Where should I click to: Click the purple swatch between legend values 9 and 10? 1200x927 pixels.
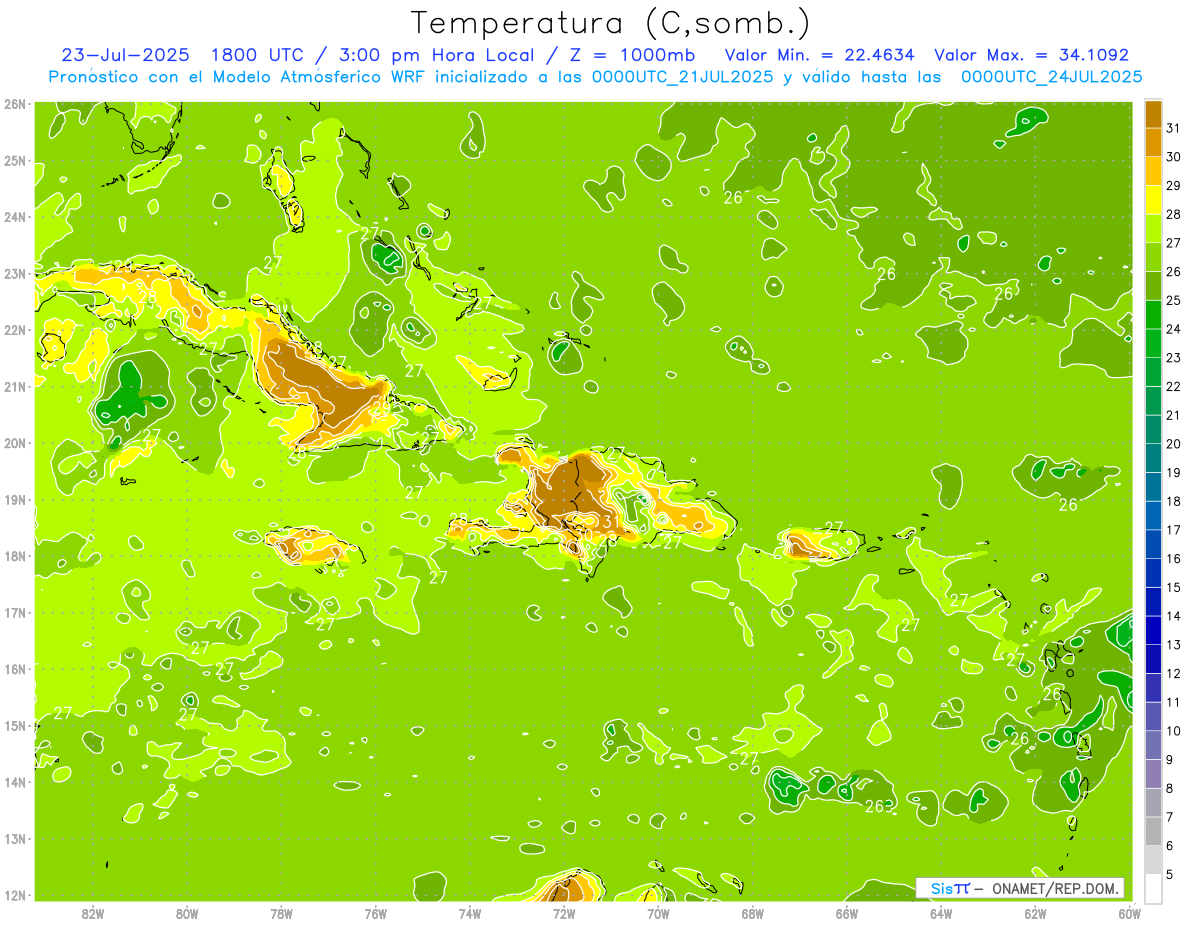[x=1153, y=745]
